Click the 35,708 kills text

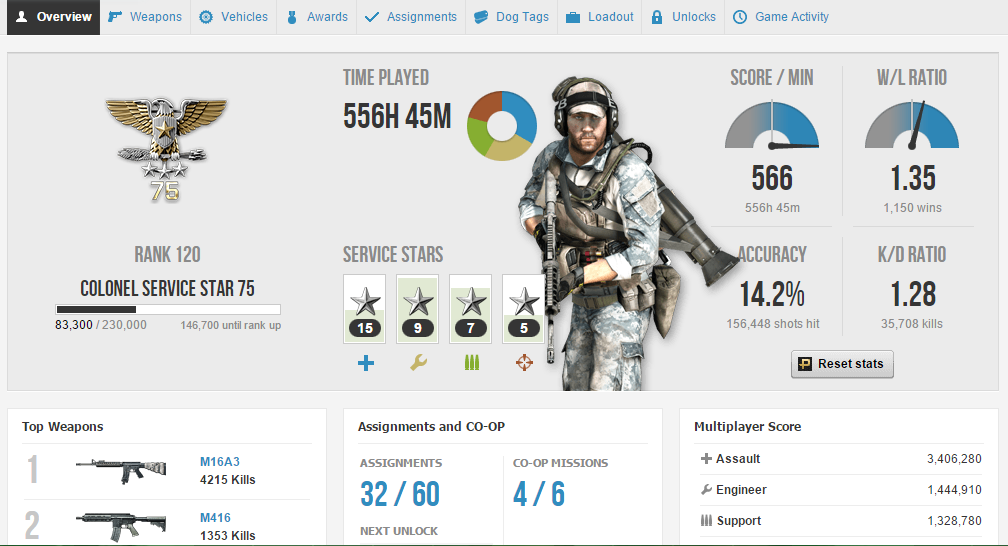click(912, 324)
